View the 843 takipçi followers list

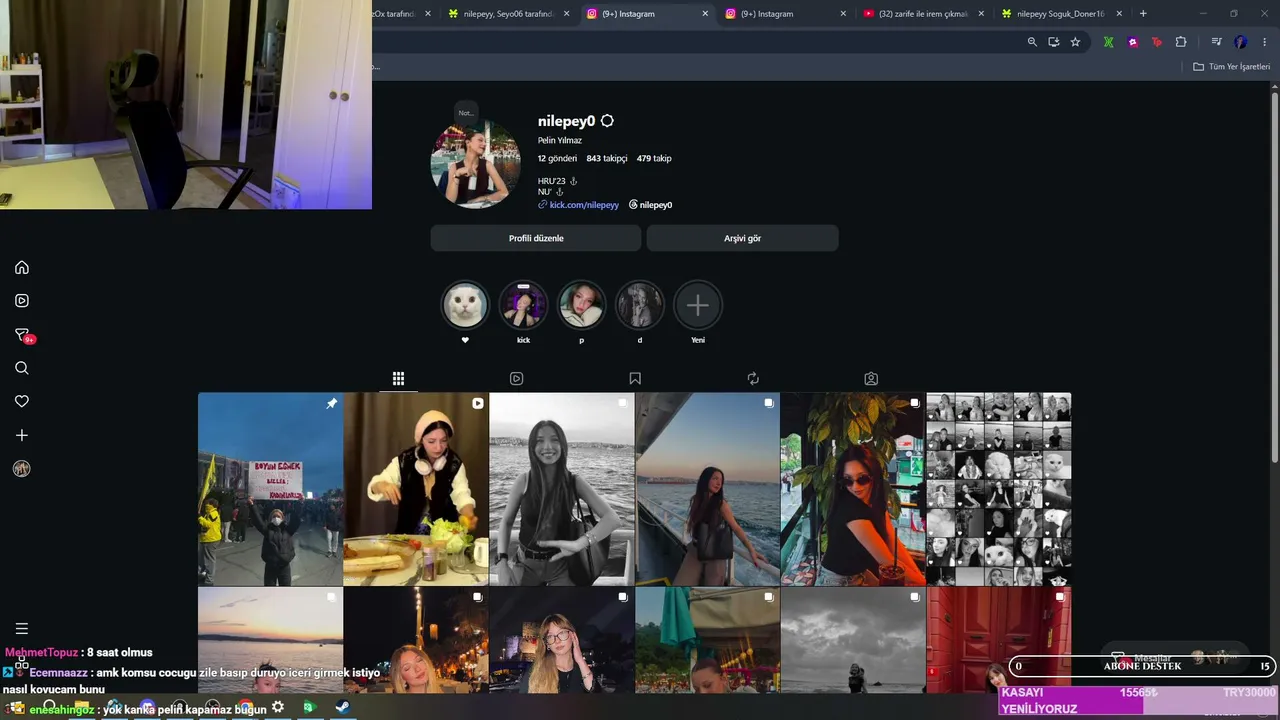click(x=607, y=158)
